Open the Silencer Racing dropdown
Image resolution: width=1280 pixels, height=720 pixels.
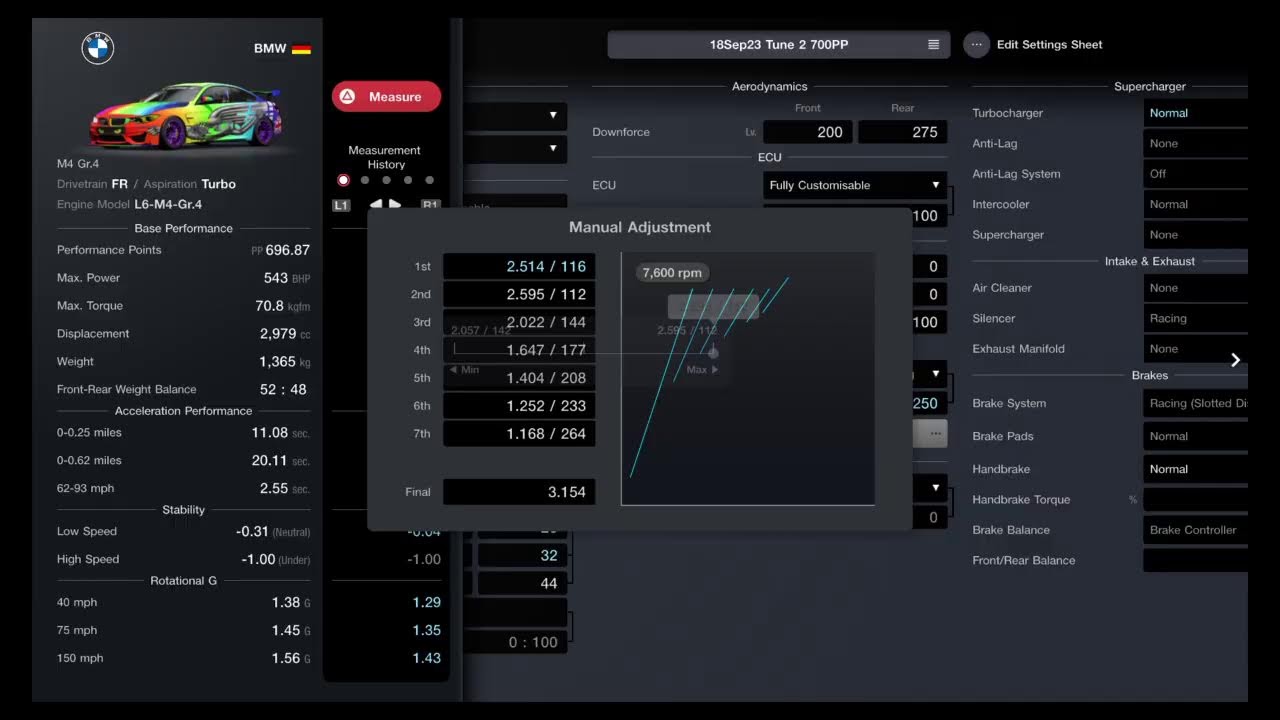(1196, 318)
